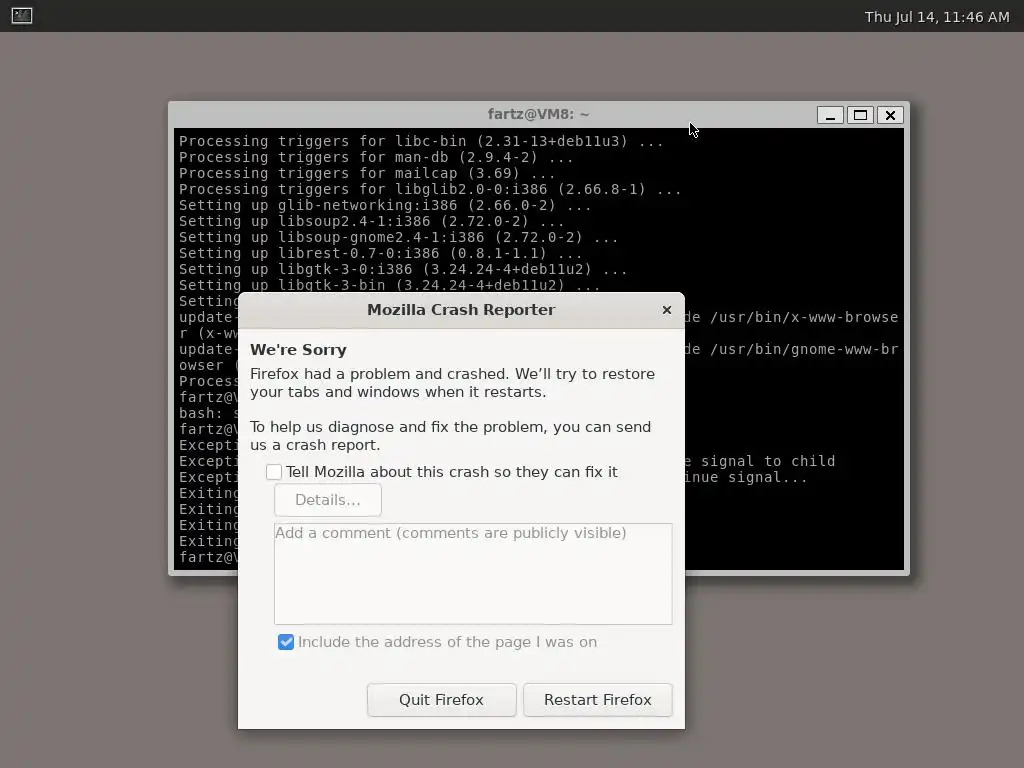Click the fartz@VM8: ~ terminal title bar
1024x768 pixels.
pos(538,114)
